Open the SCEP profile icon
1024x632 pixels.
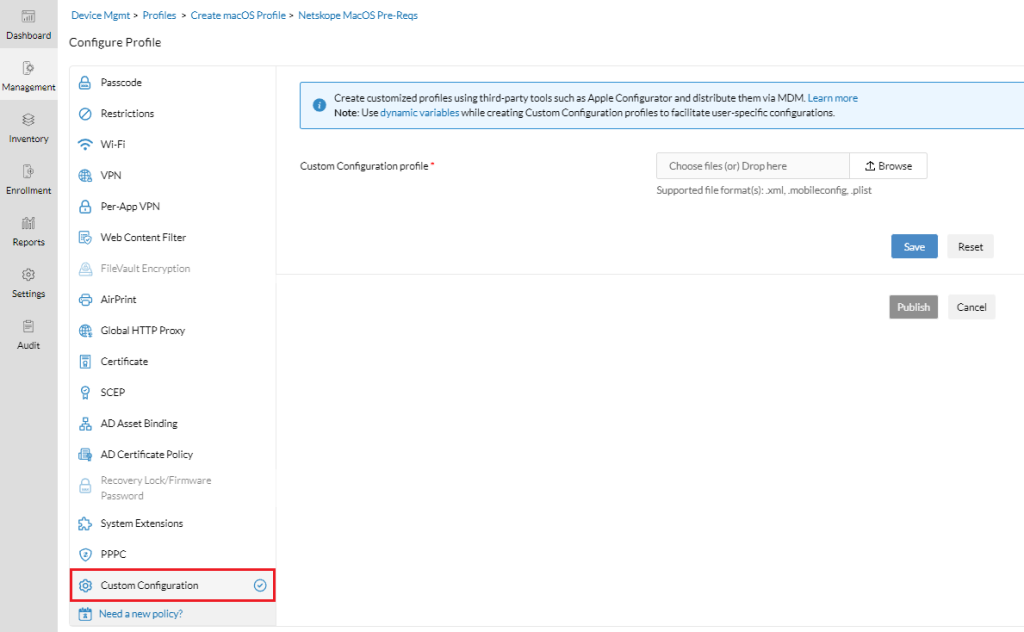pos(86,392)
